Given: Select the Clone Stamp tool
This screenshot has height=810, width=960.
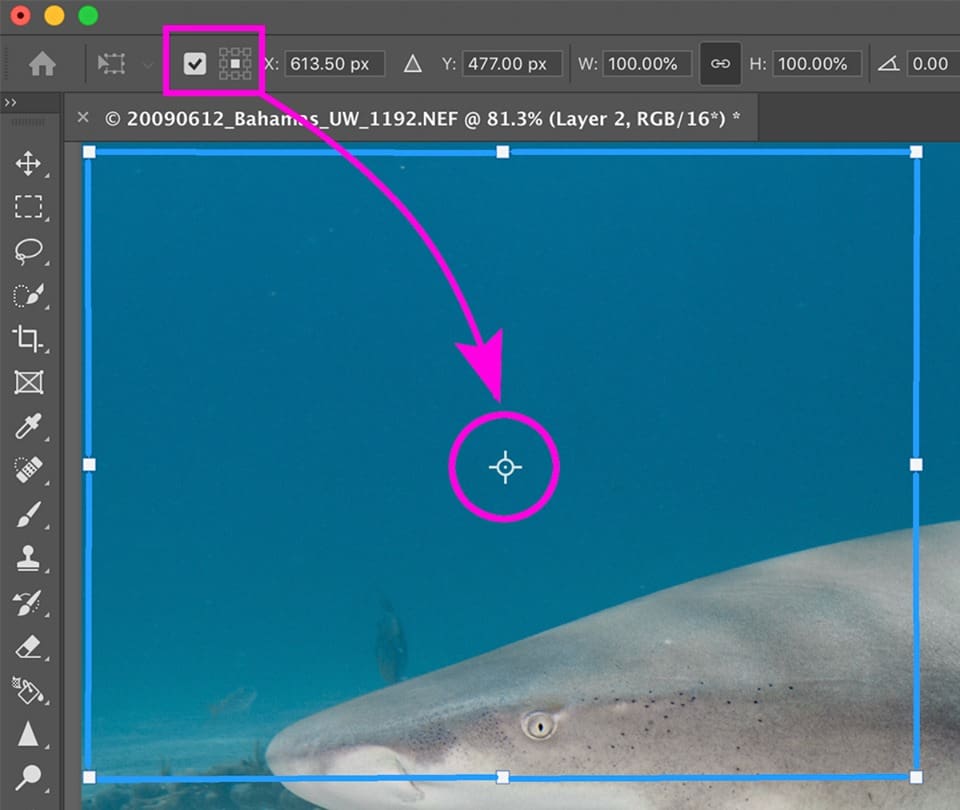Looking at the screenshot, I should pos(28,558).
